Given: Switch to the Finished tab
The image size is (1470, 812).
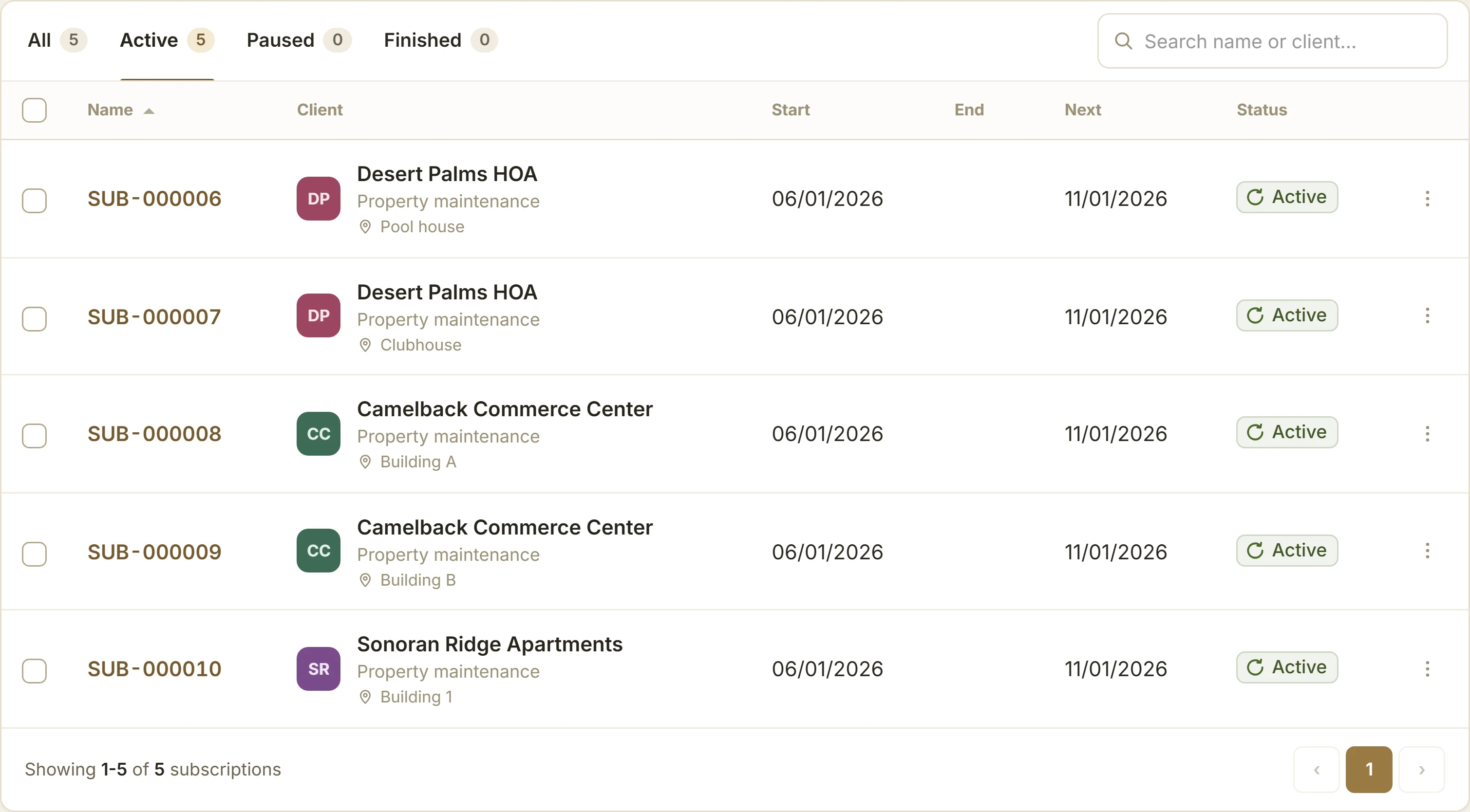Looking at the screenshot, I should pos(440,40).
